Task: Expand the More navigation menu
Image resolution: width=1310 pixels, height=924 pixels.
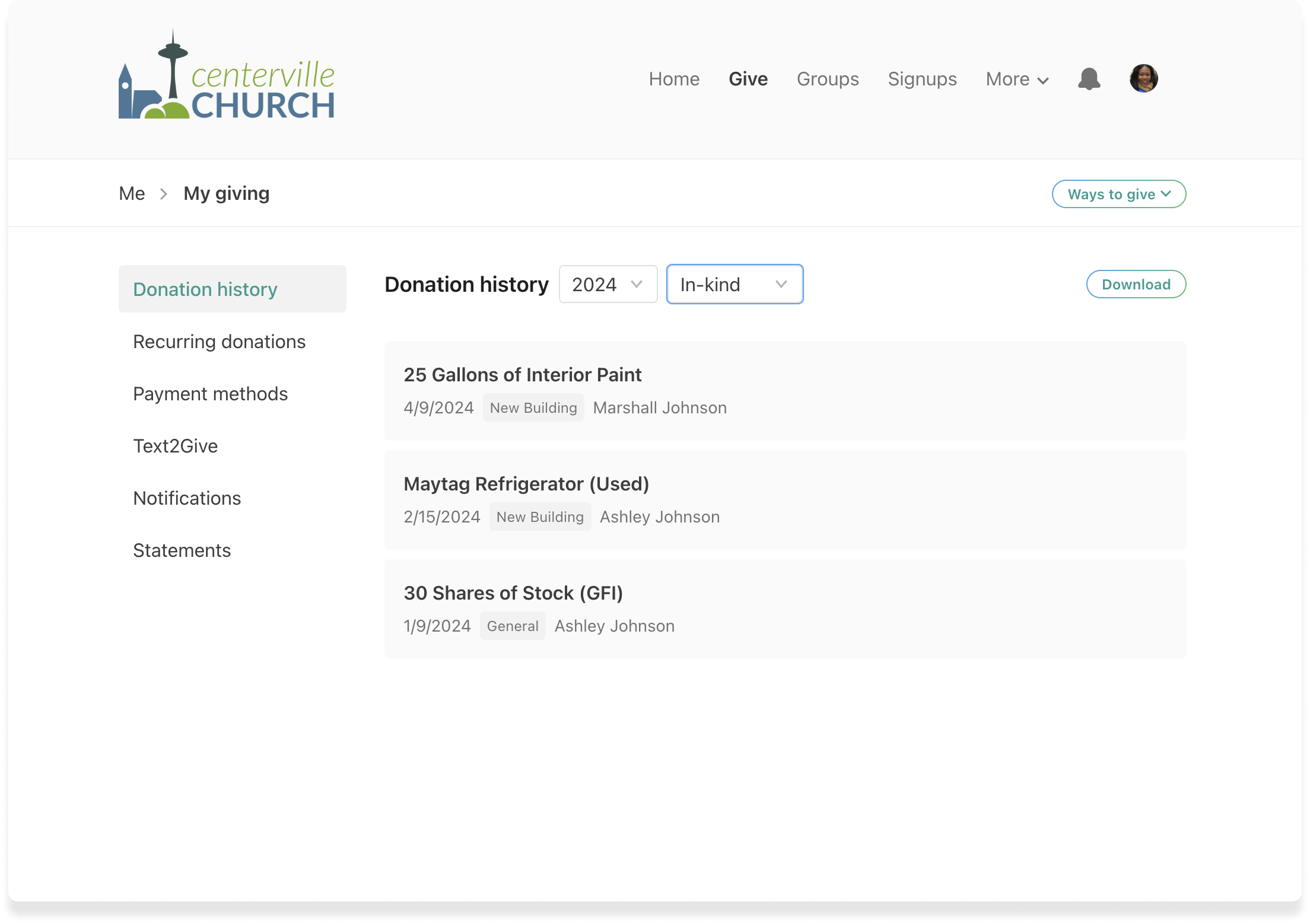Action: 1017,79
